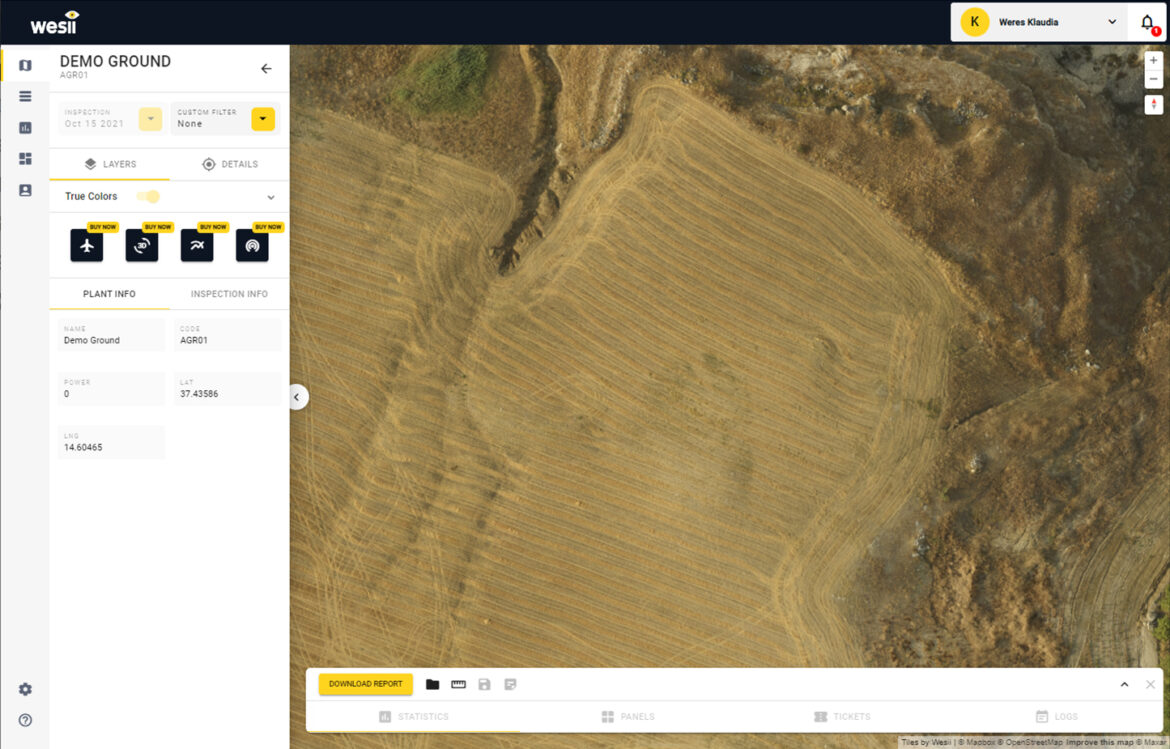Viewport: 1170px width, 749px height.
Task: Open the ruler measurement tool
Action: tap(459, 685)
